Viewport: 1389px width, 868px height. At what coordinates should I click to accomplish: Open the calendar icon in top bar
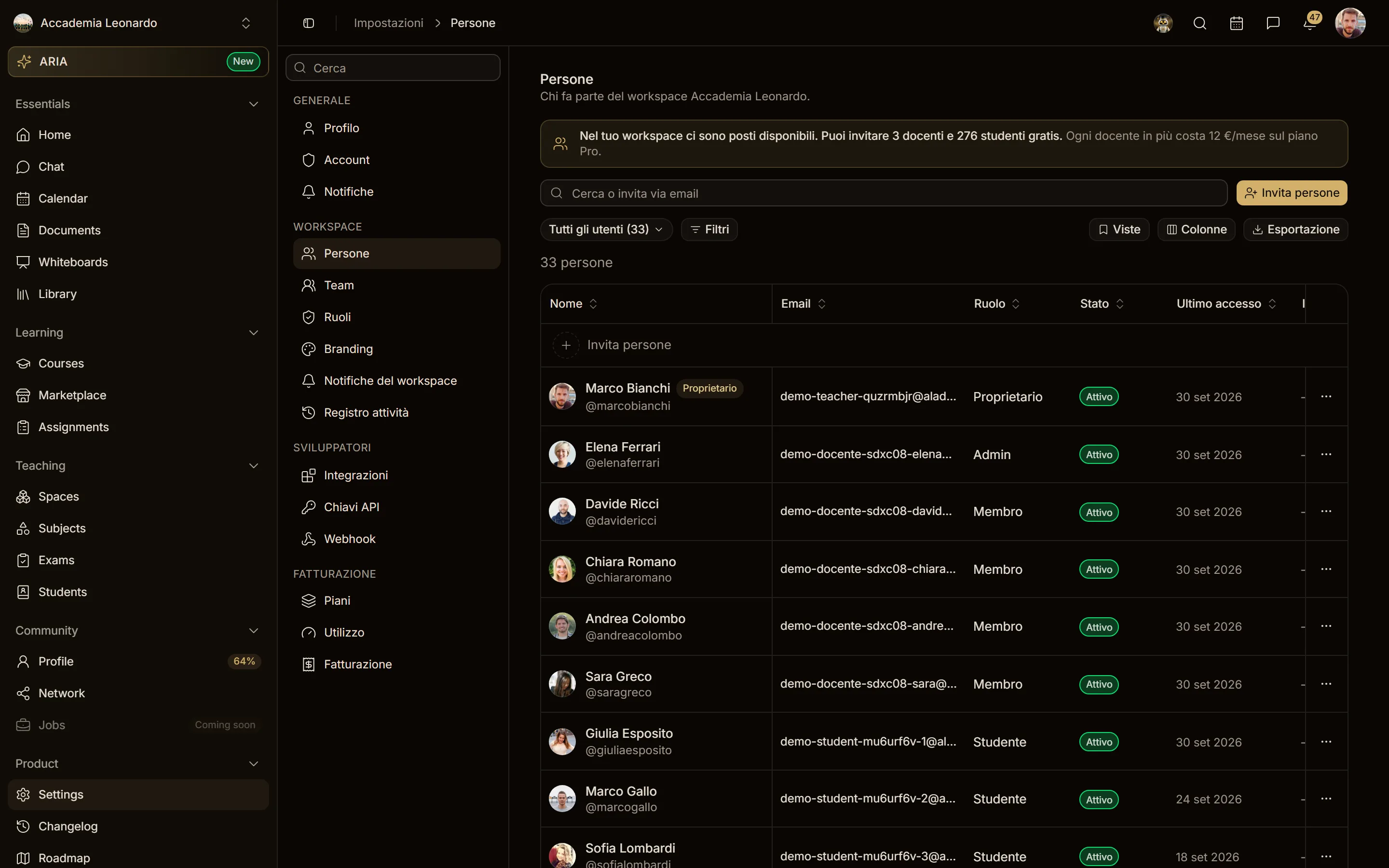(x=1236, y=23)
